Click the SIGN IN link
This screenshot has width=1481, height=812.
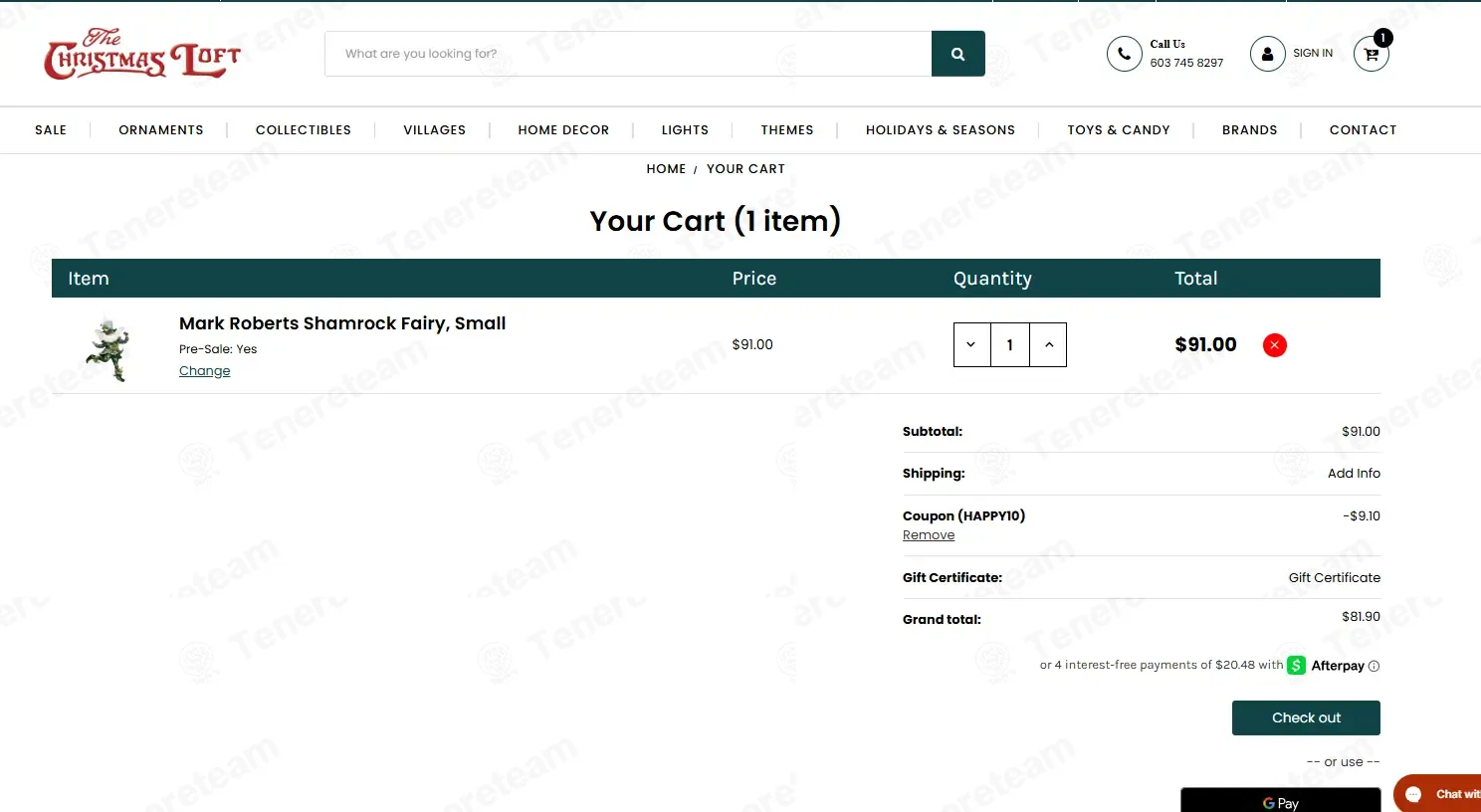click(x=1313, y=54)
